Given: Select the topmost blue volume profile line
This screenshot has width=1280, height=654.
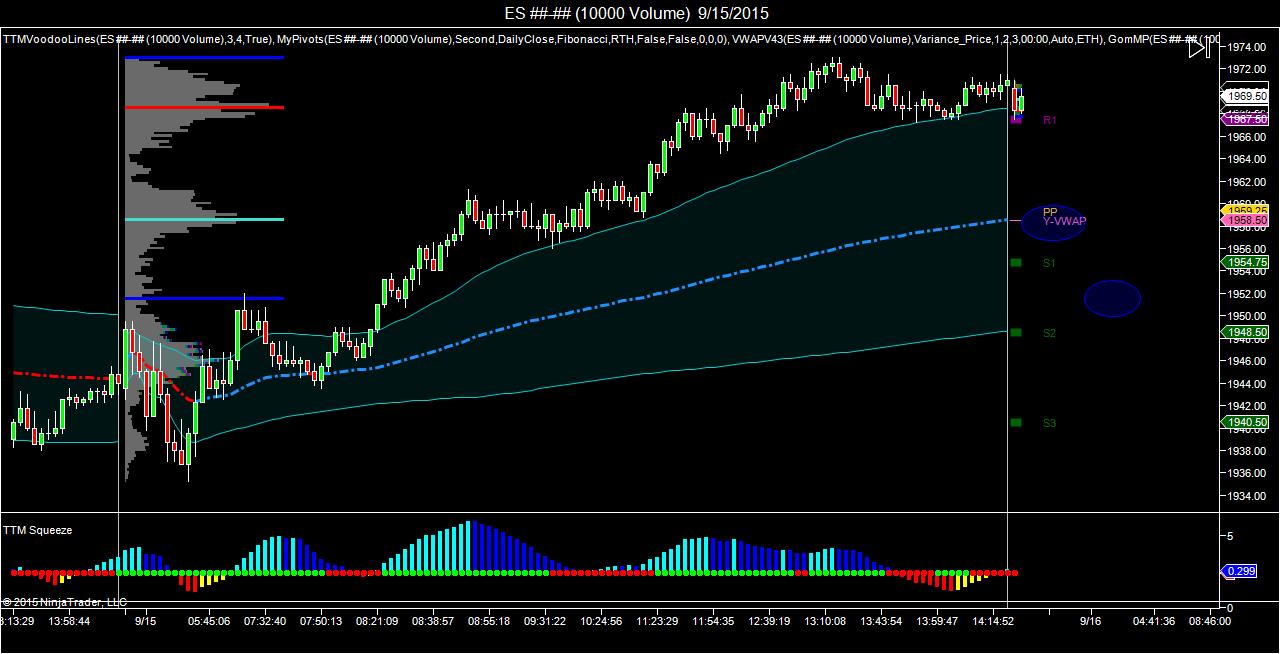Looking at the screenshot, I should click(204, 57).
